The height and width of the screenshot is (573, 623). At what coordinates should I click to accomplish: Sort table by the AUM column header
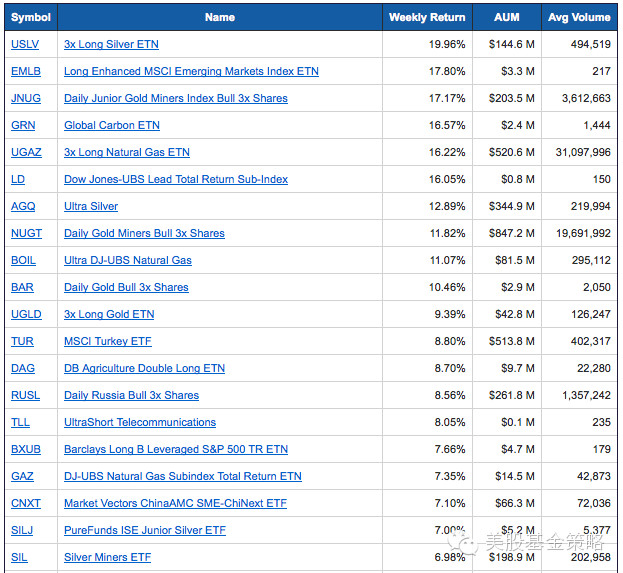(507, 17)
